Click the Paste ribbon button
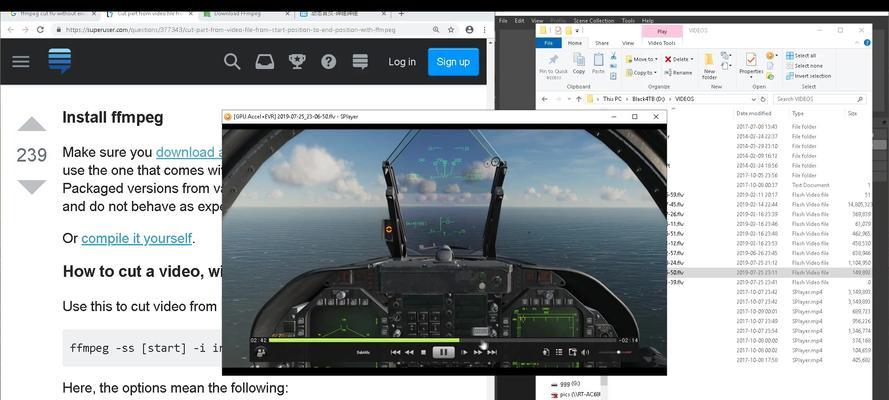Screen dimensions: 889x400 pyautogui.click(x=598, y=63)
